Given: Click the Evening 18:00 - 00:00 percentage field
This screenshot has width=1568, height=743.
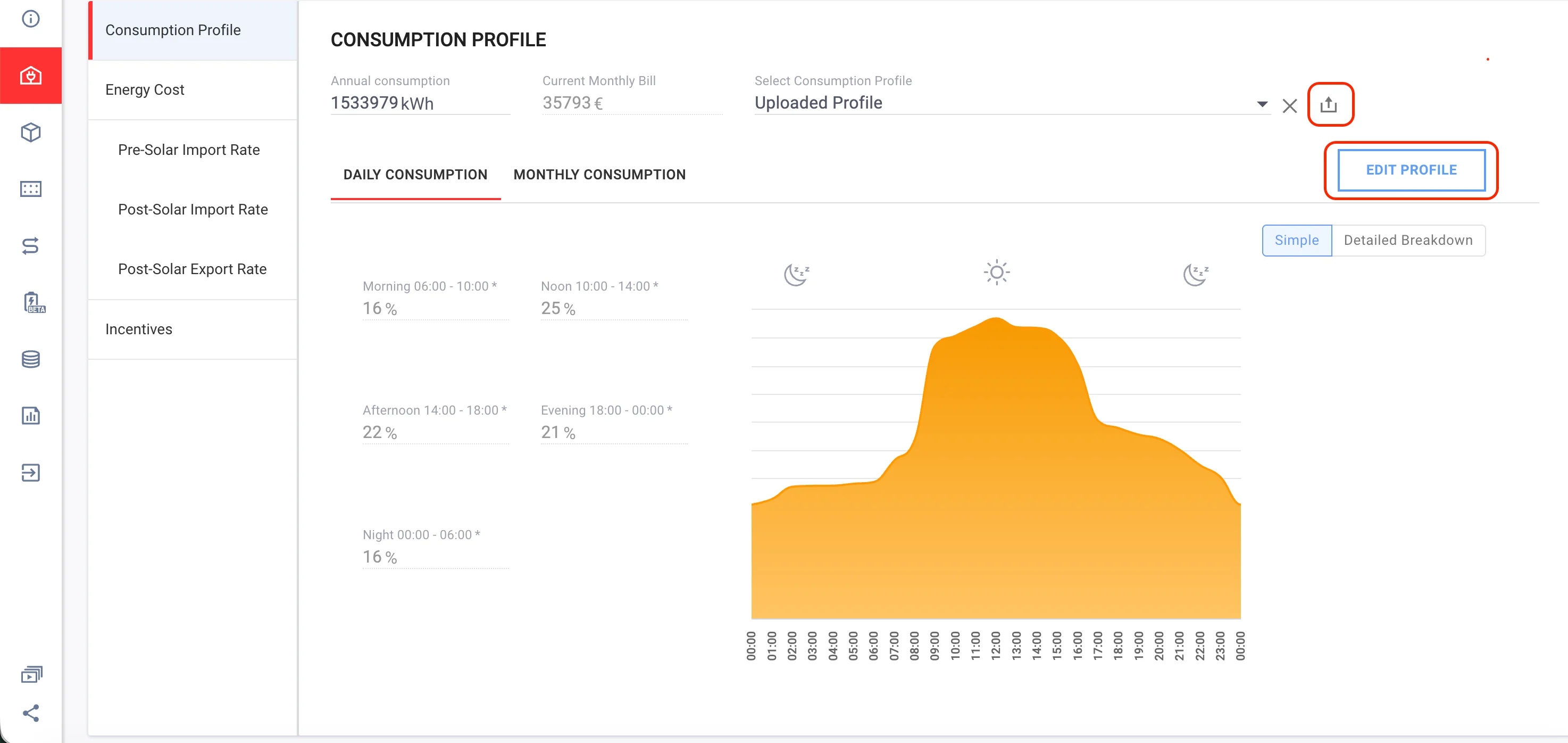Looking at the screenshot, I should tap(614, 432).
